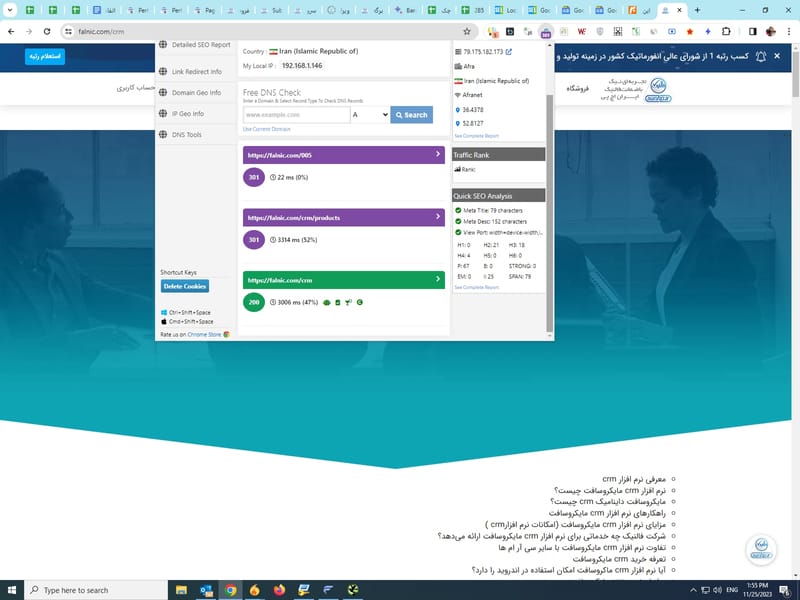This screenshot has width=800, height=600.
Task: Open the Chrome Store rating link
Action: point(204,335)
